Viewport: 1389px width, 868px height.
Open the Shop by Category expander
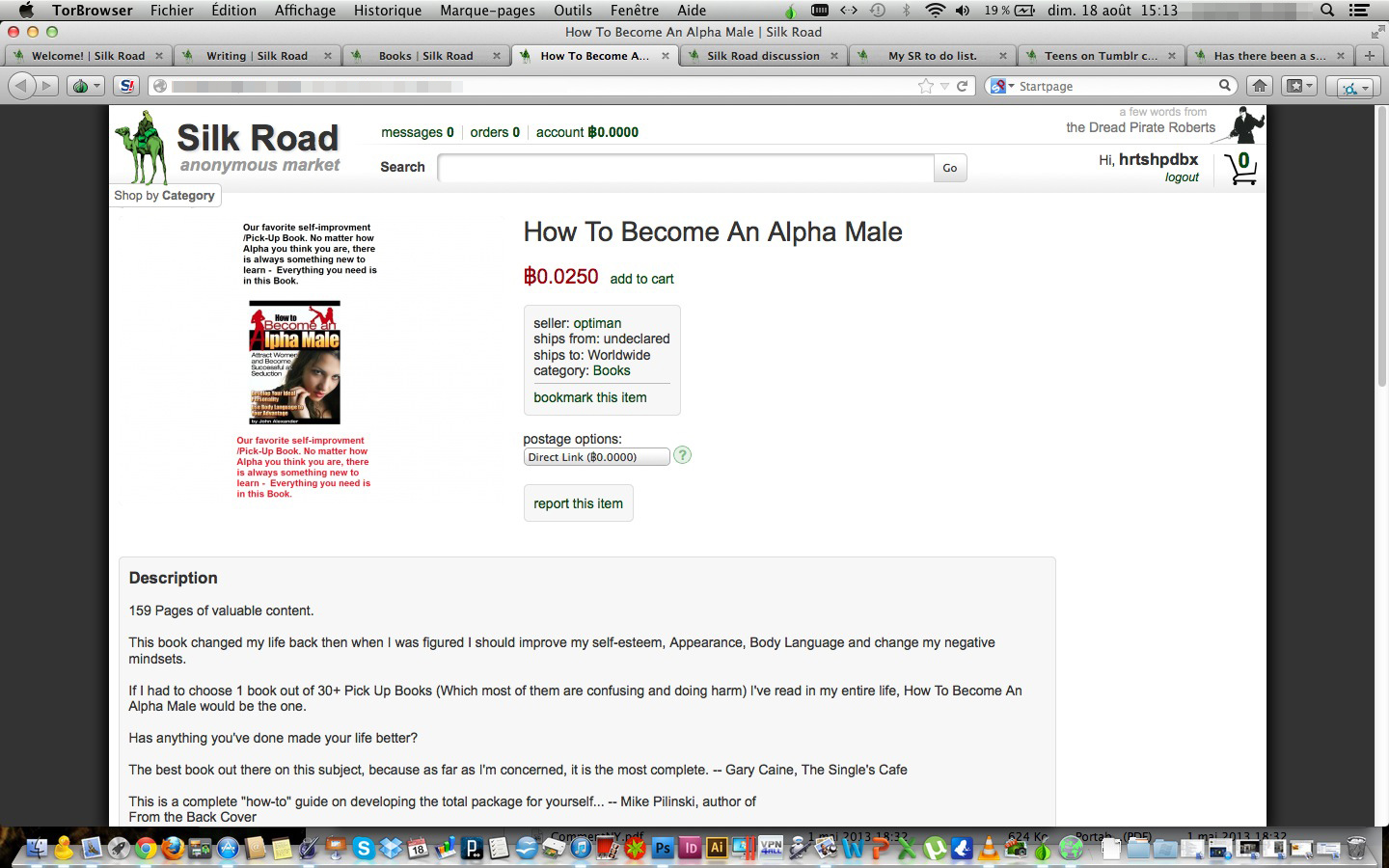click(165, 195)
